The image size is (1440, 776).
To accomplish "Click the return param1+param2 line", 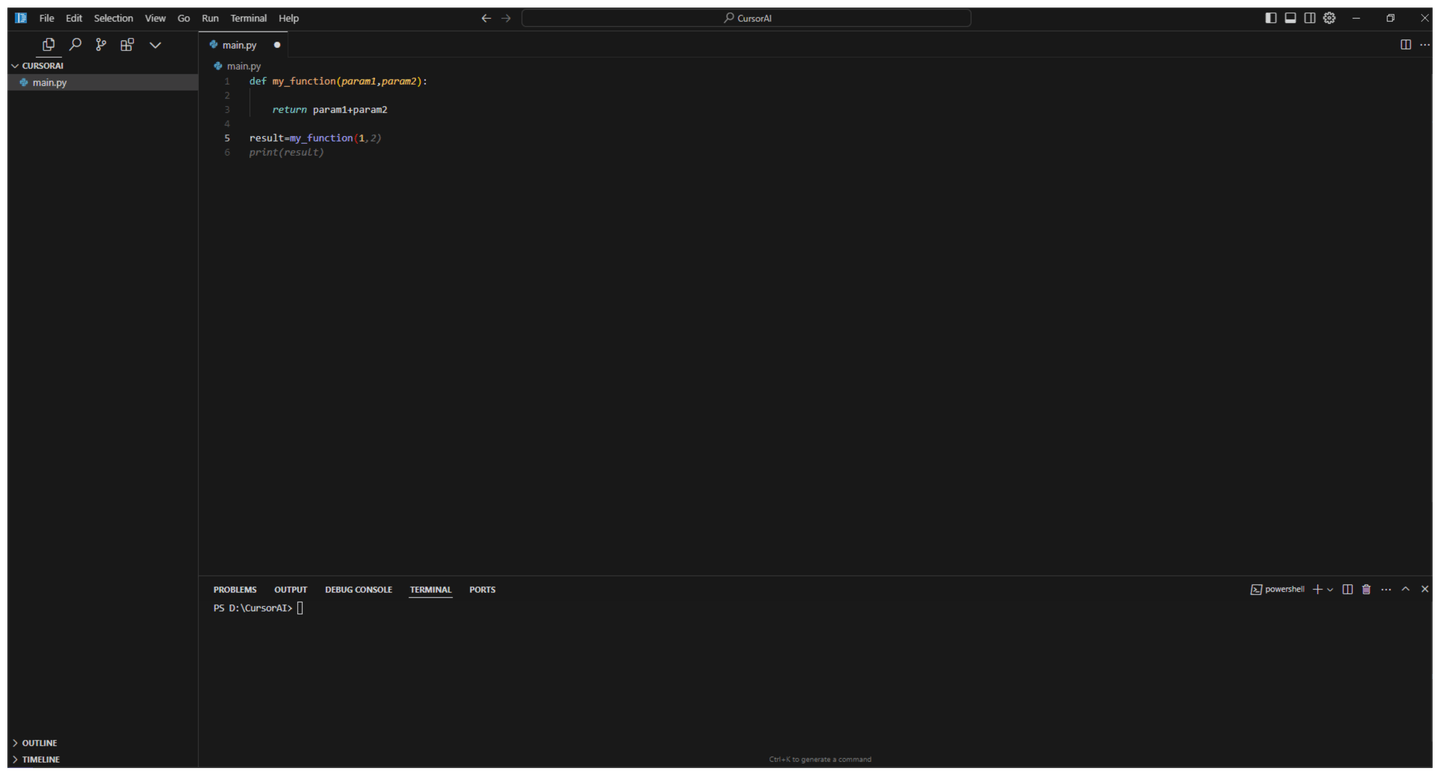I will [x=330, y=110].
